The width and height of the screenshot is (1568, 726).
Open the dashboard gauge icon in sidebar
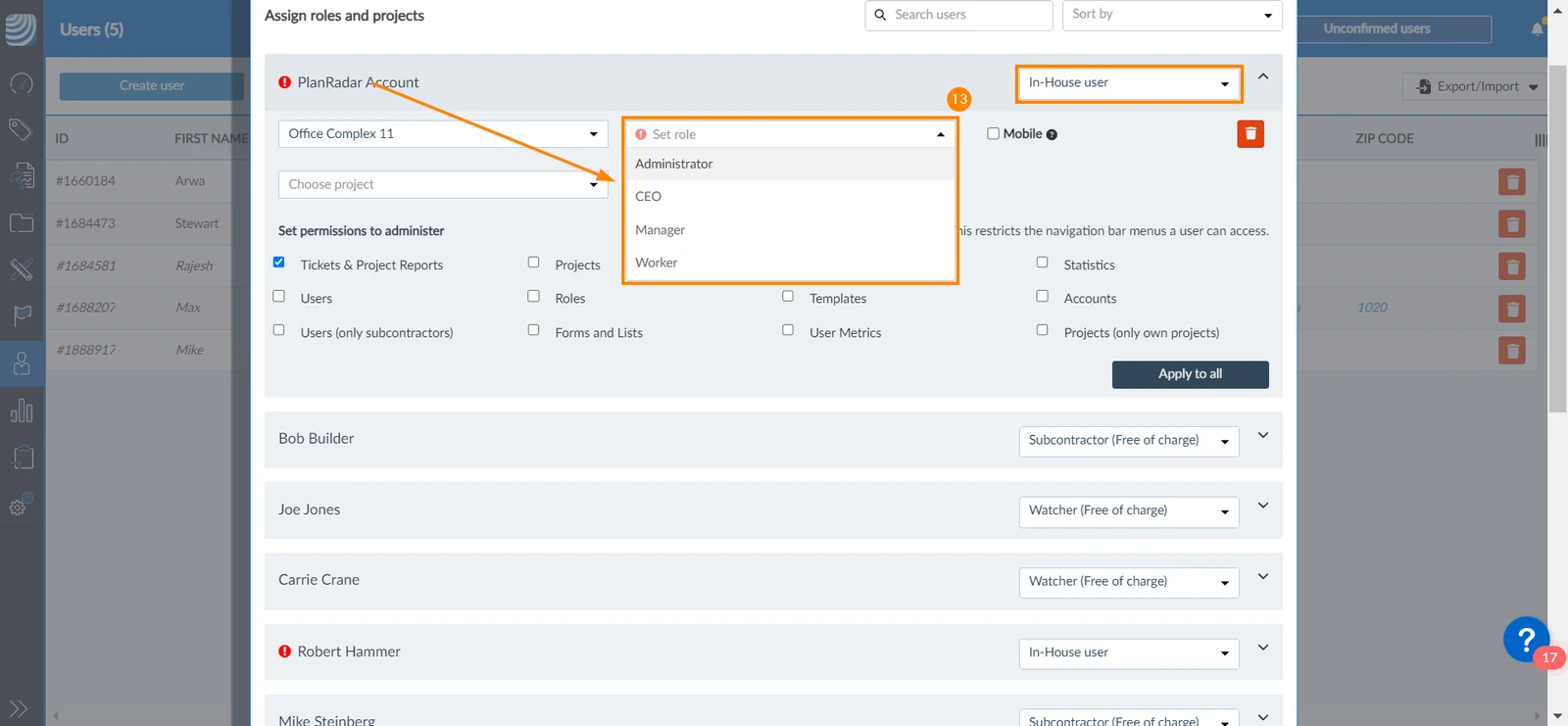(x=22, y=84)
